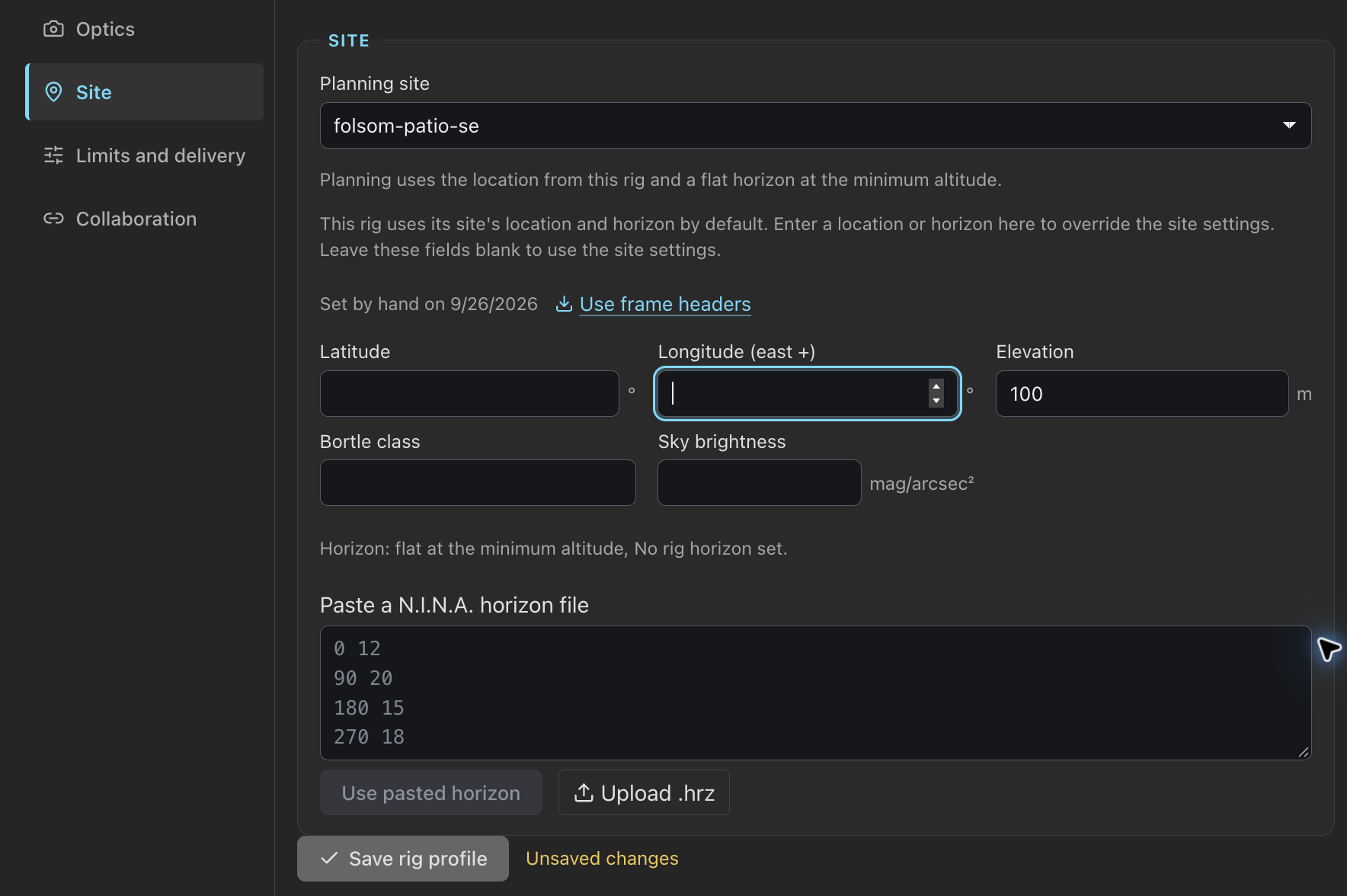Increase longitude with the stepper up arrow
1347x896 pixels.
[x=936, y=386]
